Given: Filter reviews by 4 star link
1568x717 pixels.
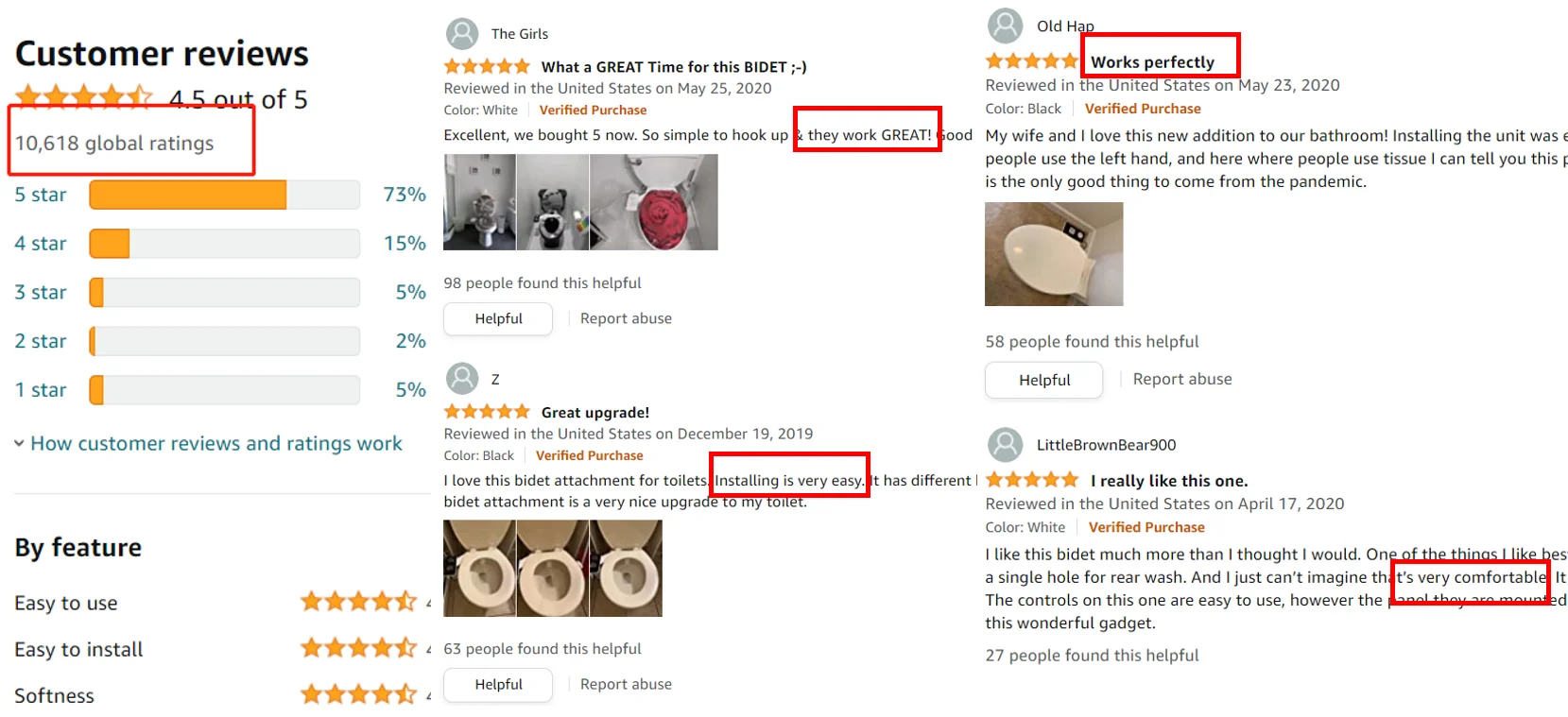Looking at the screenshot, I should [x=41, y=244].
